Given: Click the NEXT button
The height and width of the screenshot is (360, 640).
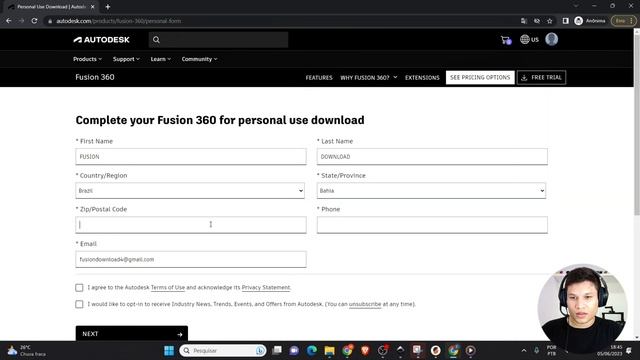Looking at the screenshot, I should tap(131, 333).
